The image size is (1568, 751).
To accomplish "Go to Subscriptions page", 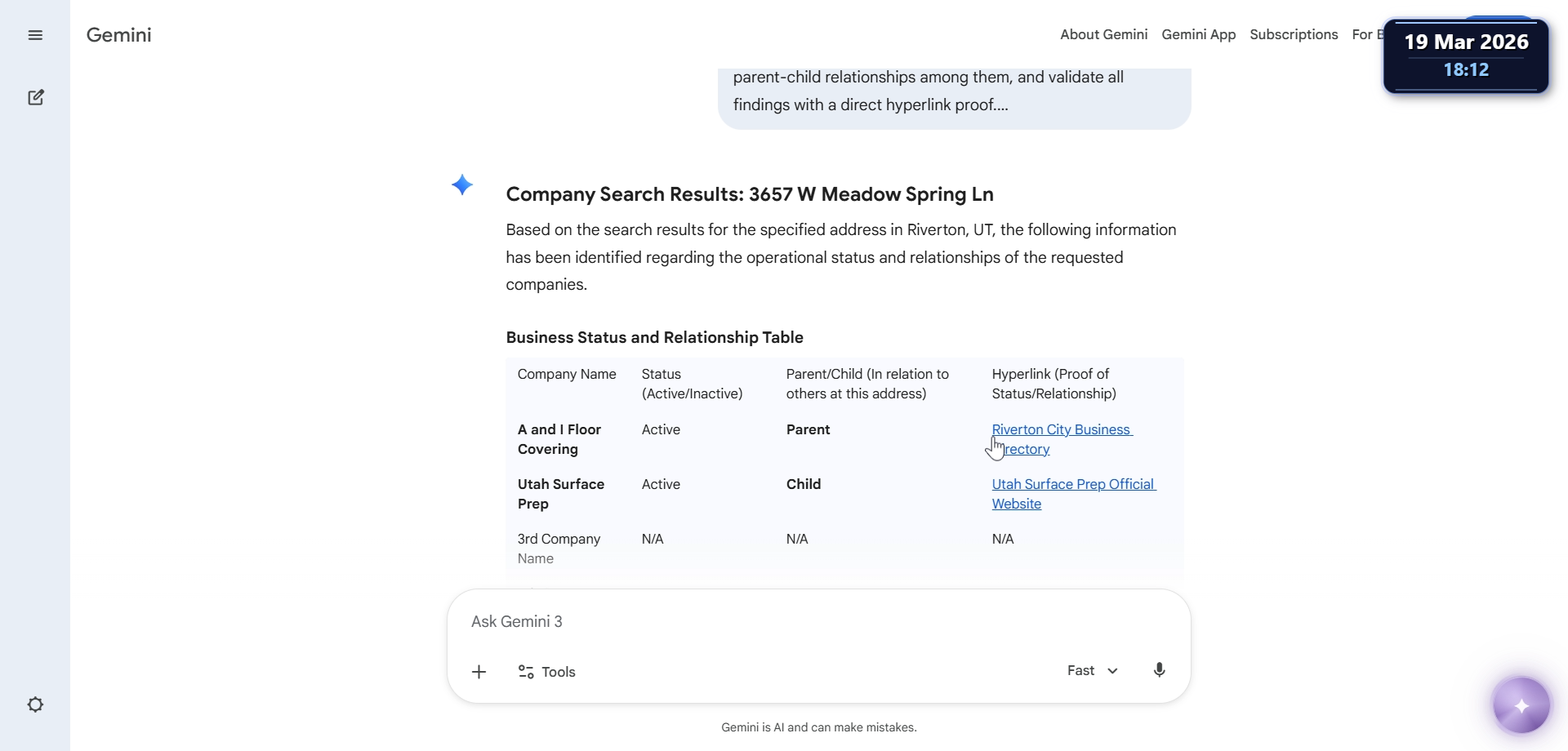I will [x=1294, y=34].
